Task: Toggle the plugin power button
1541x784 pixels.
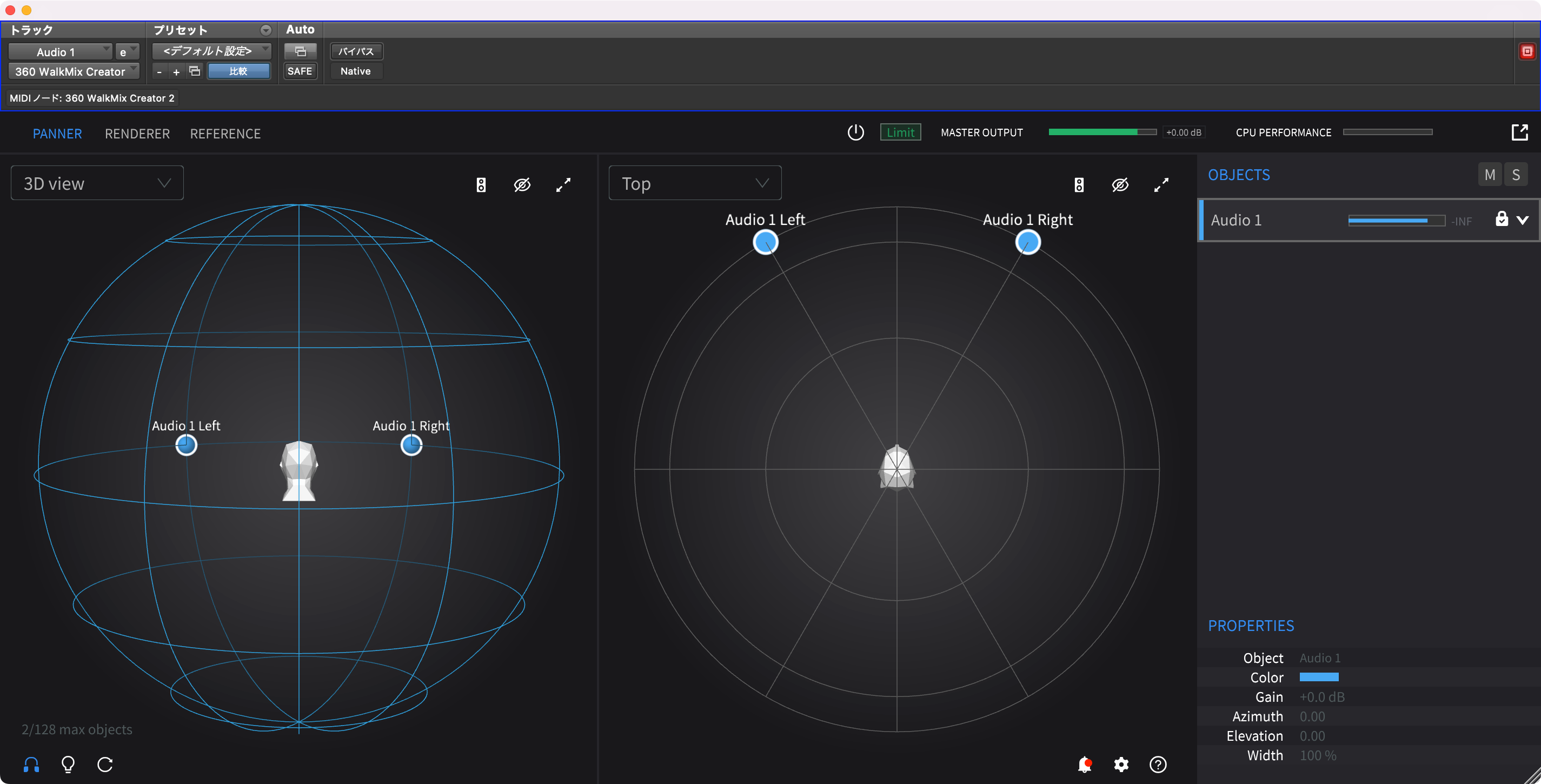Action: (x=855, y=132)
